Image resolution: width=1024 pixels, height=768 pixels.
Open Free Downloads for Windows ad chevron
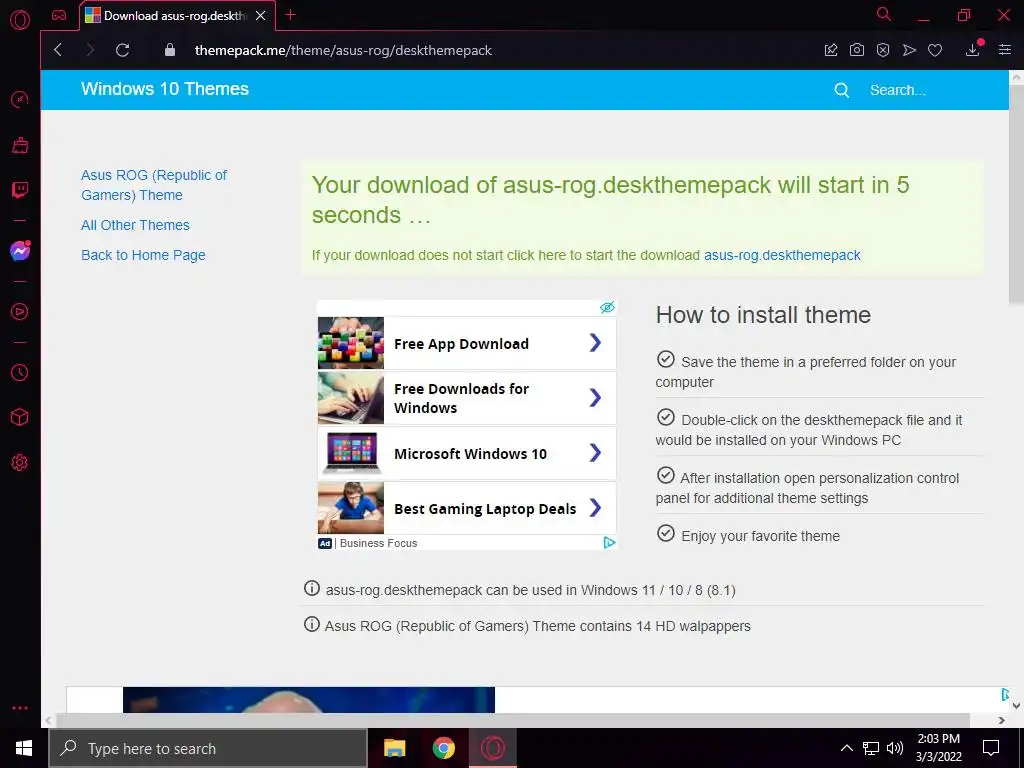595,398
